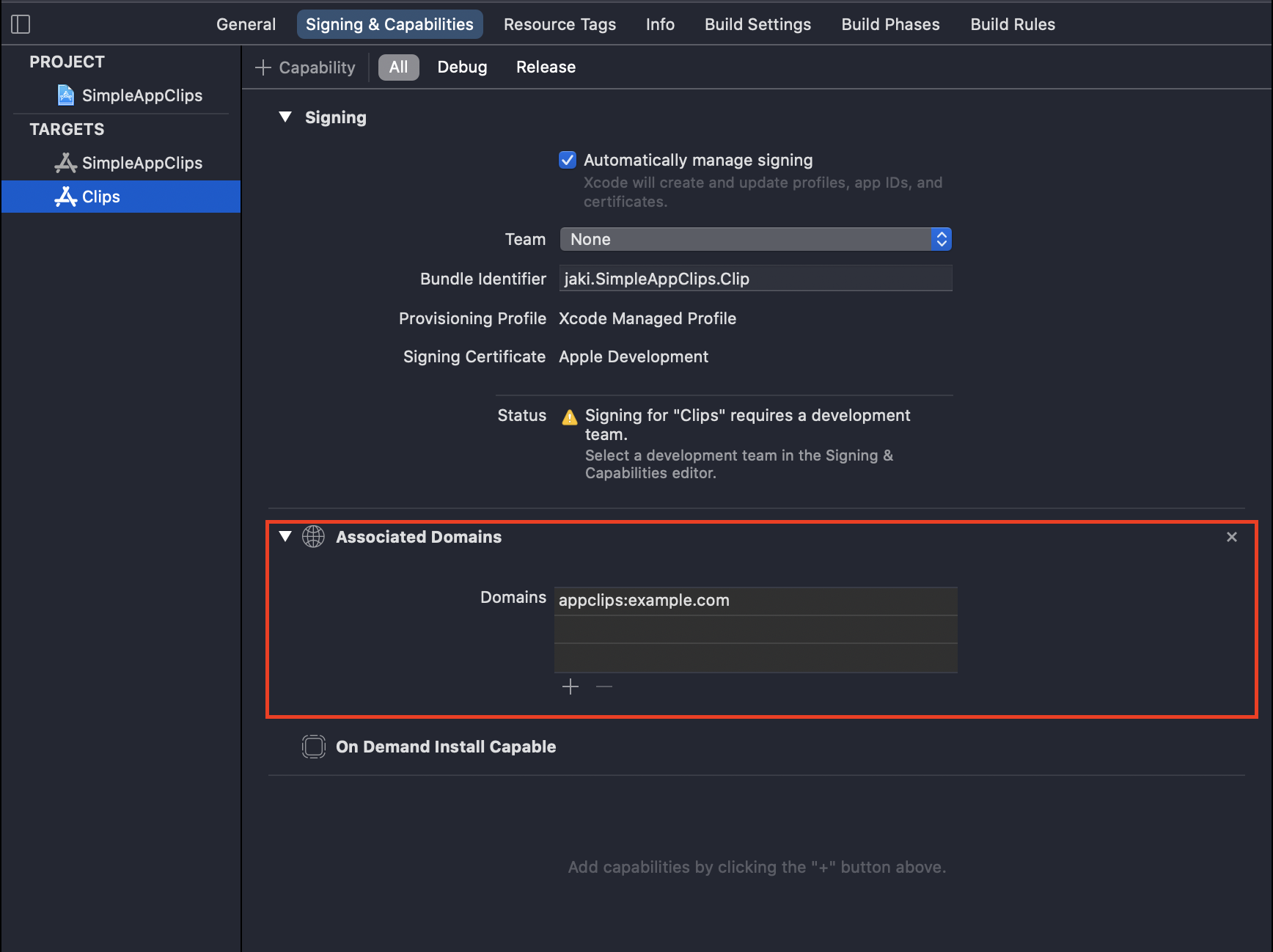Open the Build Settings tab
Screen dimensions: 1273x952
757,24
